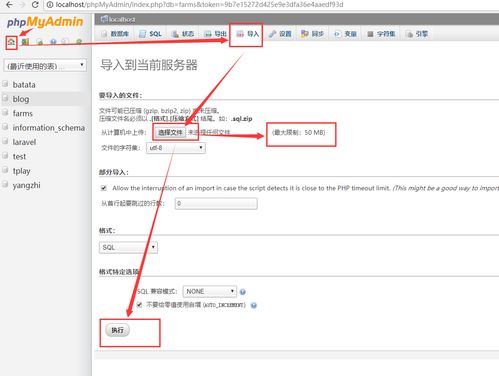Click the rows-to-skip number input field
The image size is (499, 376).
216,203
